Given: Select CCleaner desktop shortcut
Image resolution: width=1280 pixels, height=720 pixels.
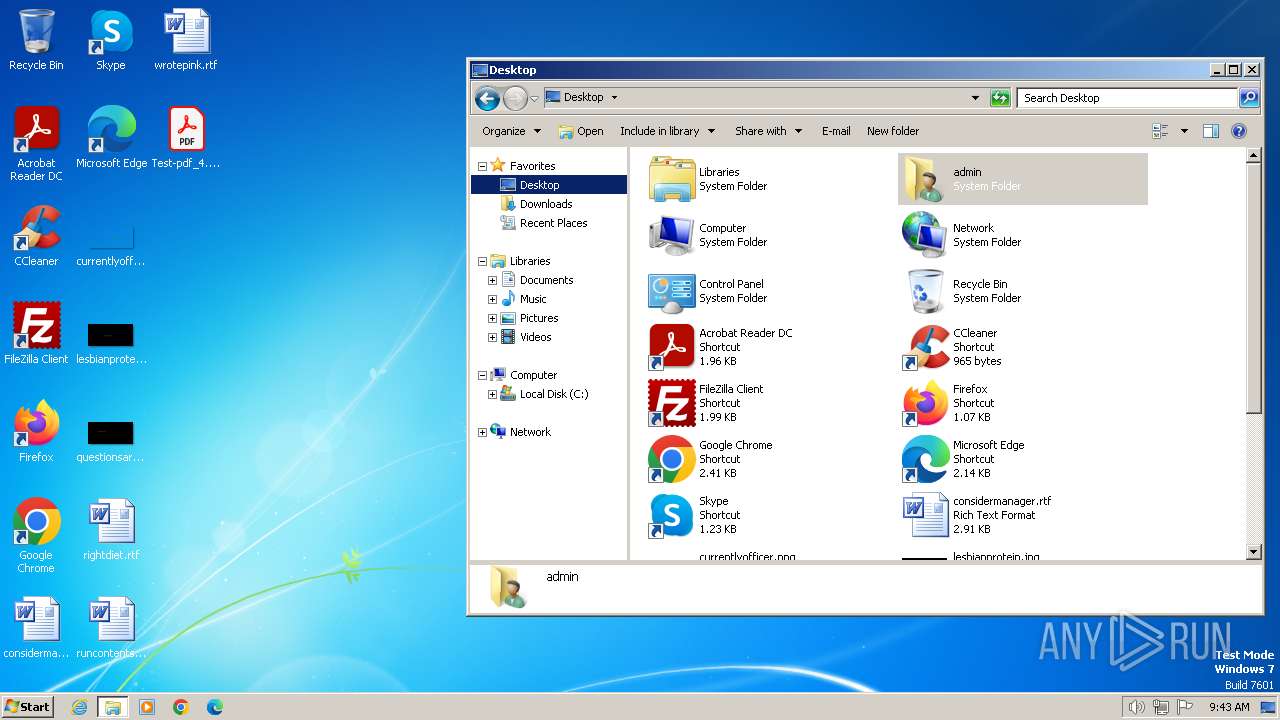Looking at the screenshot, I should (x=36, y=236).
